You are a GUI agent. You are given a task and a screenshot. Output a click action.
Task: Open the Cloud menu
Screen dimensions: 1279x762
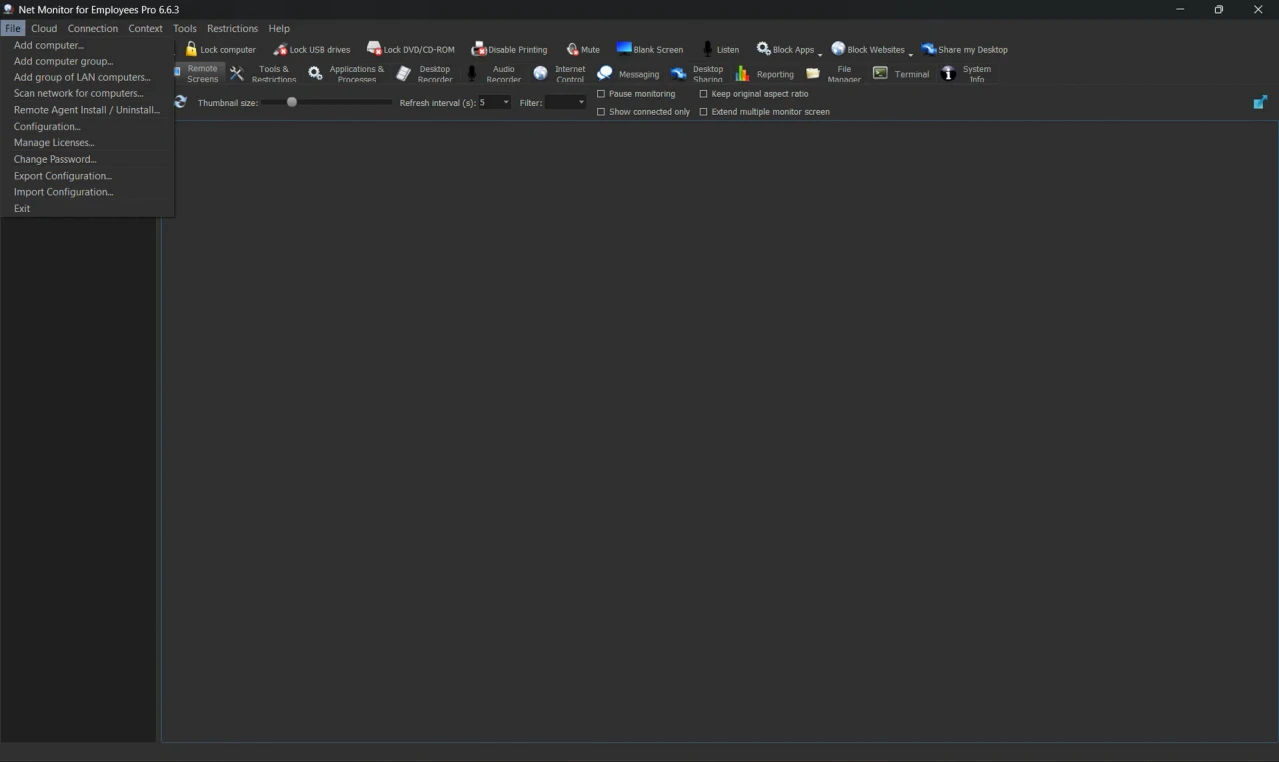[44, 28]
